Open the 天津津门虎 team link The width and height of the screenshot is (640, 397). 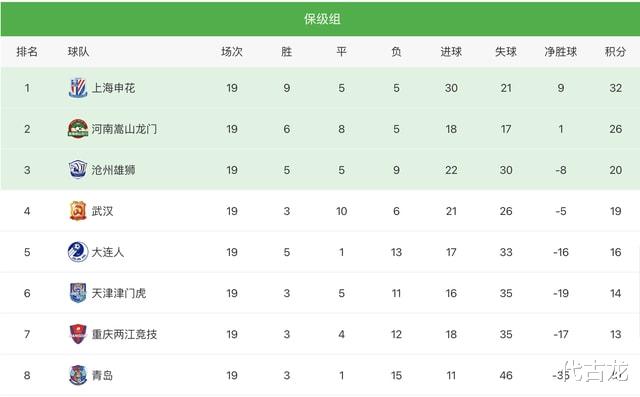(119, 293)
